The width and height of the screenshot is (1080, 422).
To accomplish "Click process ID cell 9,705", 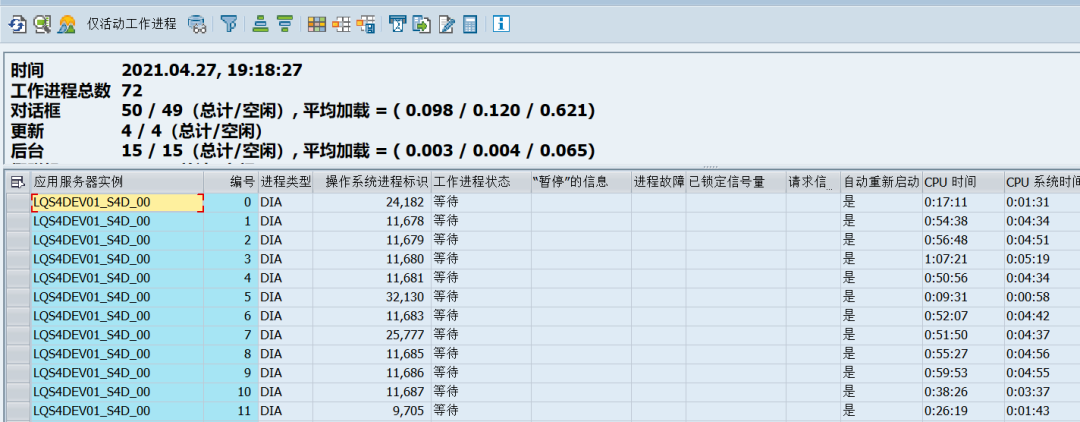I will pyautogui.click(x=372, y=411).
